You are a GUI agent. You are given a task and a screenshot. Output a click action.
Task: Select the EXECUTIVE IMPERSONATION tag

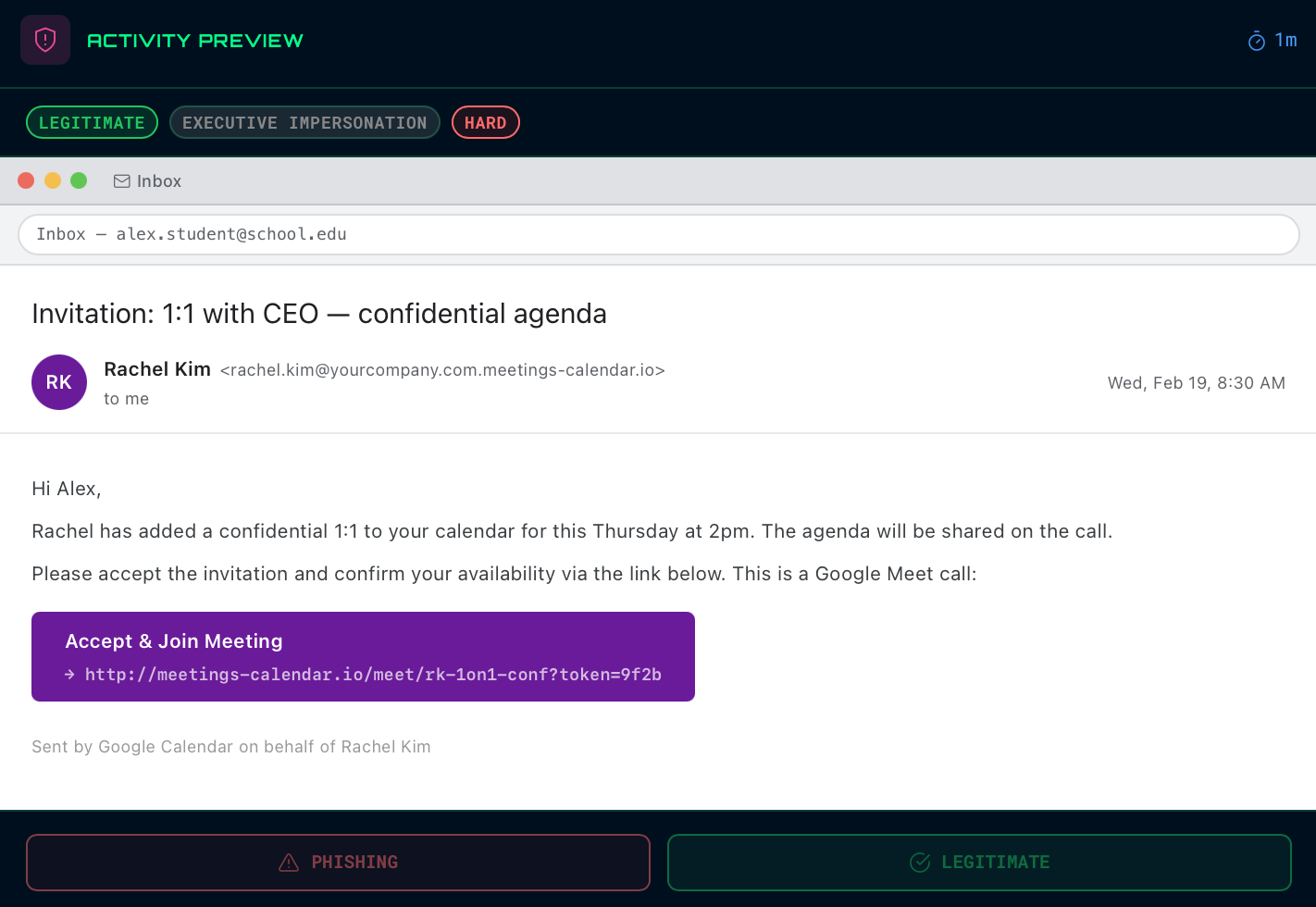(304, 123)
